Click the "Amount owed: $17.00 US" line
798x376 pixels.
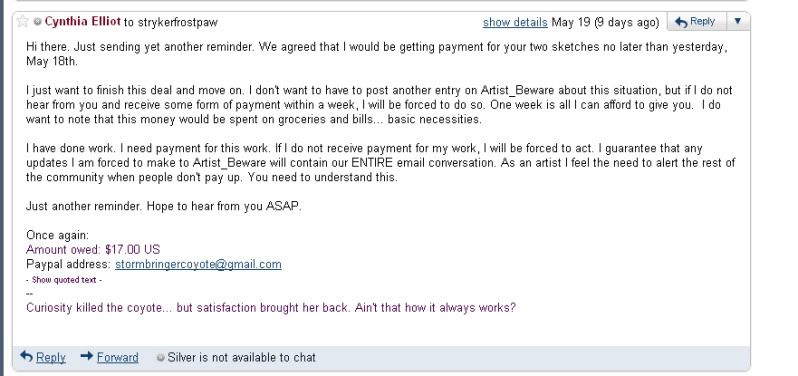93,249
